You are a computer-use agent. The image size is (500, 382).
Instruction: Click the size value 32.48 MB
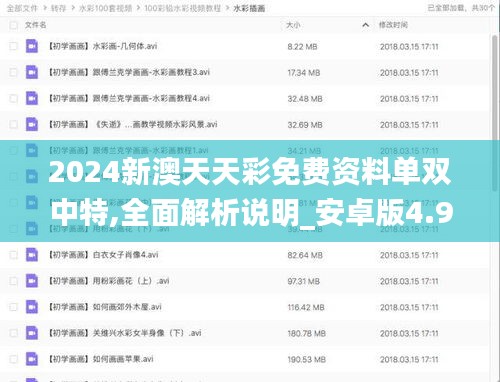coord(305,99)
